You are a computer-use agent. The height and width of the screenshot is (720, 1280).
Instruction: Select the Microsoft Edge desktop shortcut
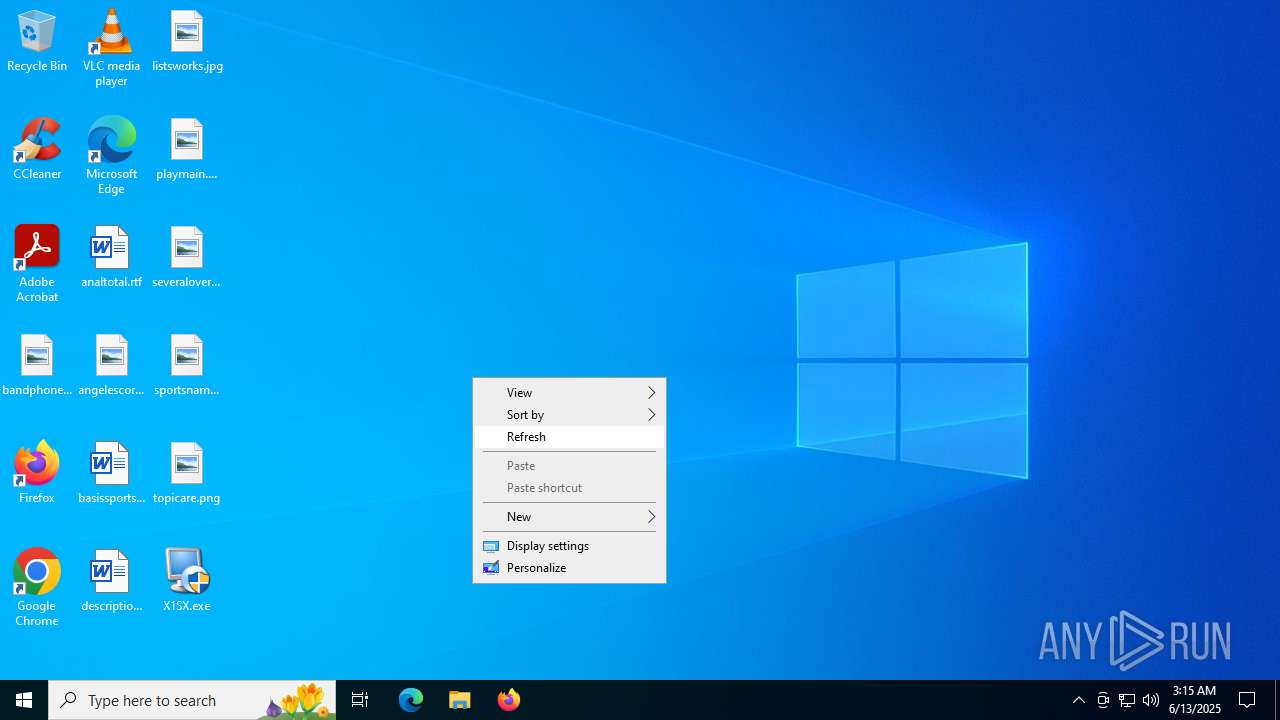111,155
